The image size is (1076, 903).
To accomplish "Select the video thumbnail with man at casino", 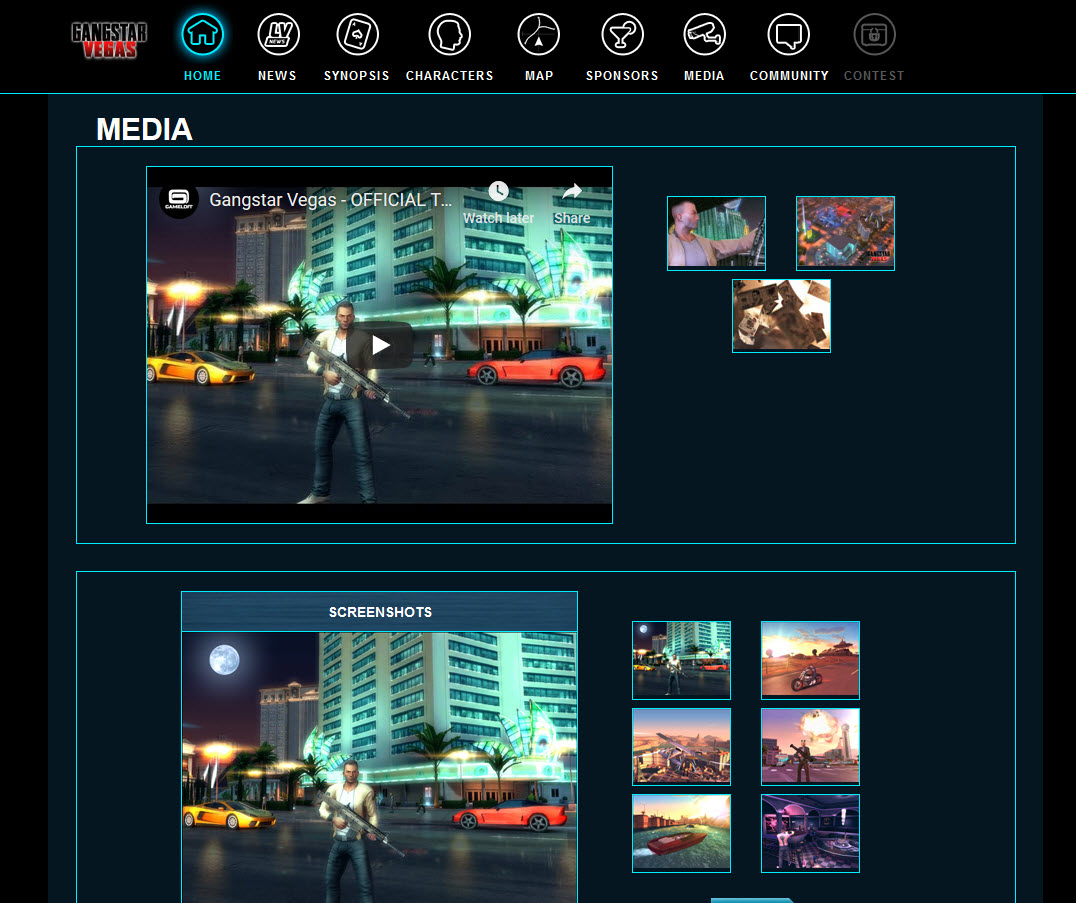I will (x=716, y=233).
